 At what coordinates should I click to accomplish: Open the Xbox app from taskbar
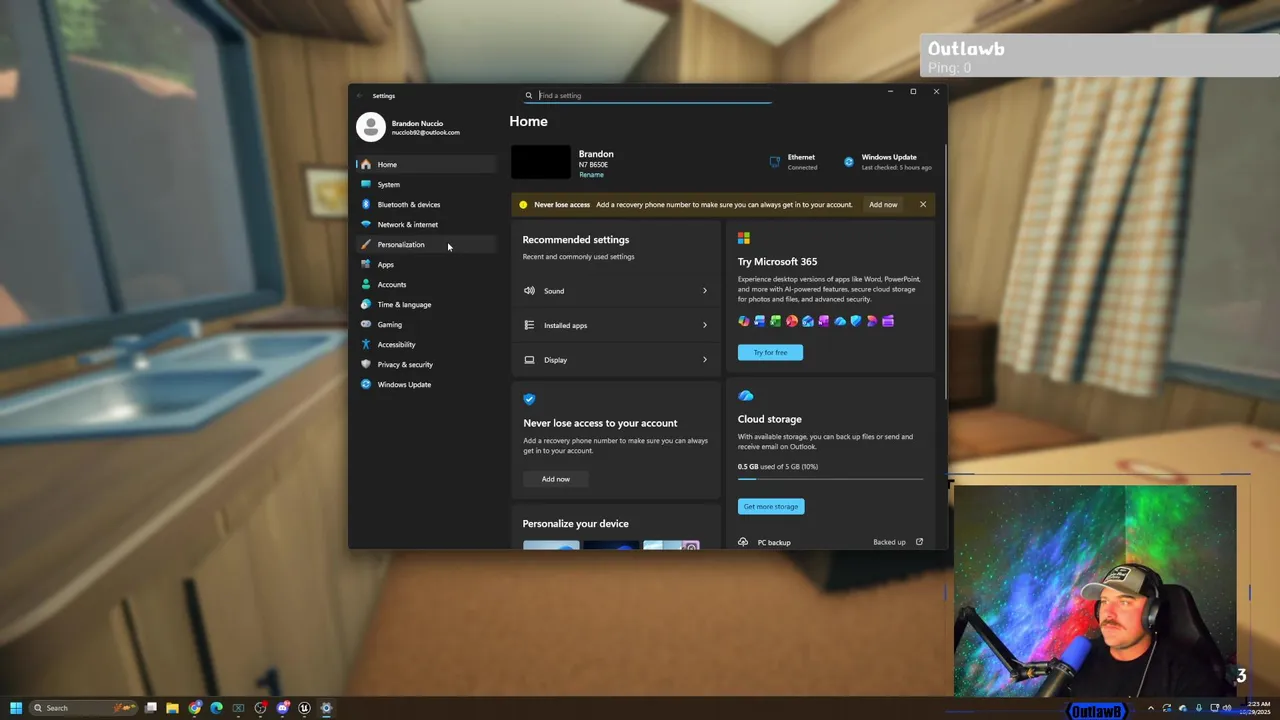coord(238,708)
